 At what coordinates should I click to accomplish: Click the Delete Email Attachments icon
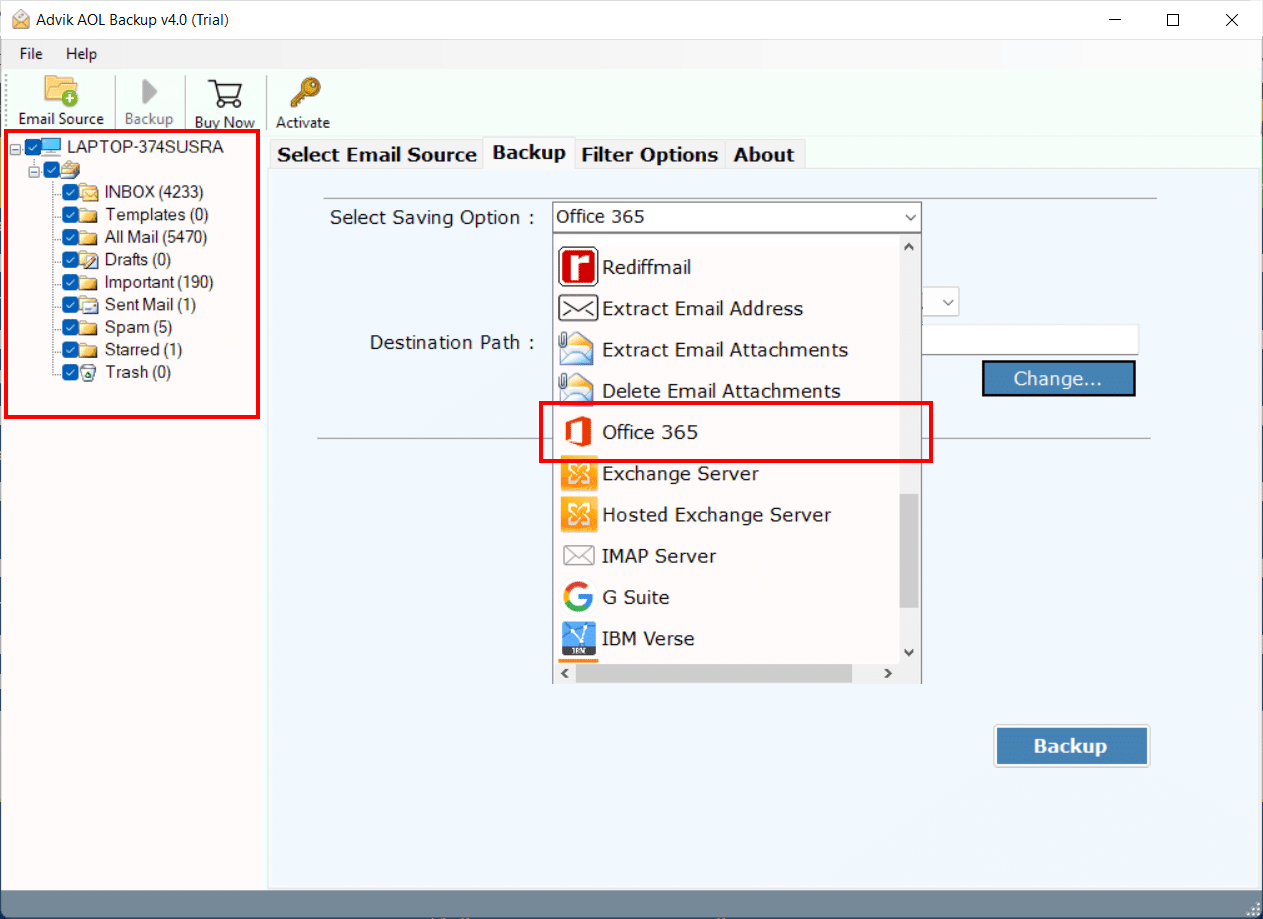click(x=577, y=390)
